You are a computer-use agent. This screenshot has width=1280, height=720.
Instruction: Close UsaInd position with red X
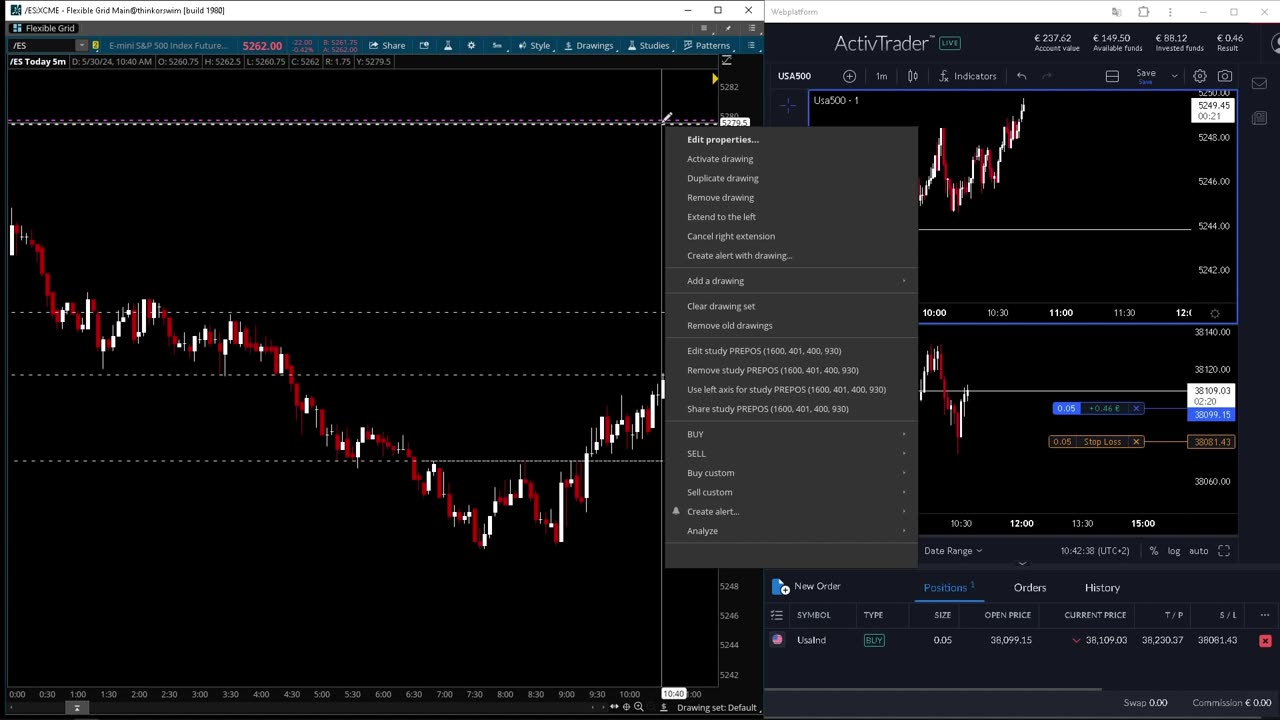point(1265,641)
